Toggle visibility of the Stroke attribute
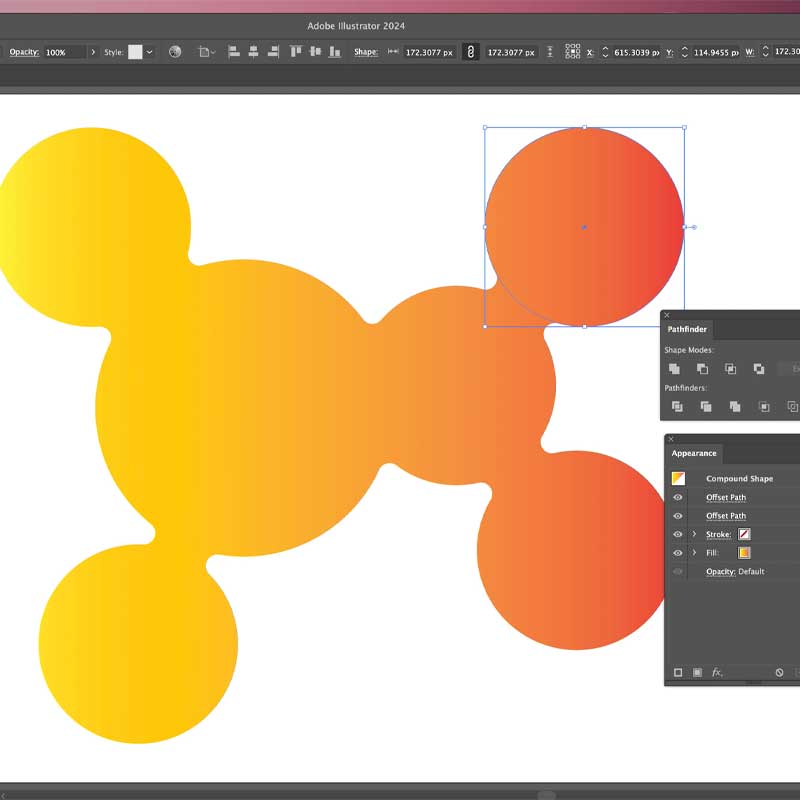 (677, 533)
